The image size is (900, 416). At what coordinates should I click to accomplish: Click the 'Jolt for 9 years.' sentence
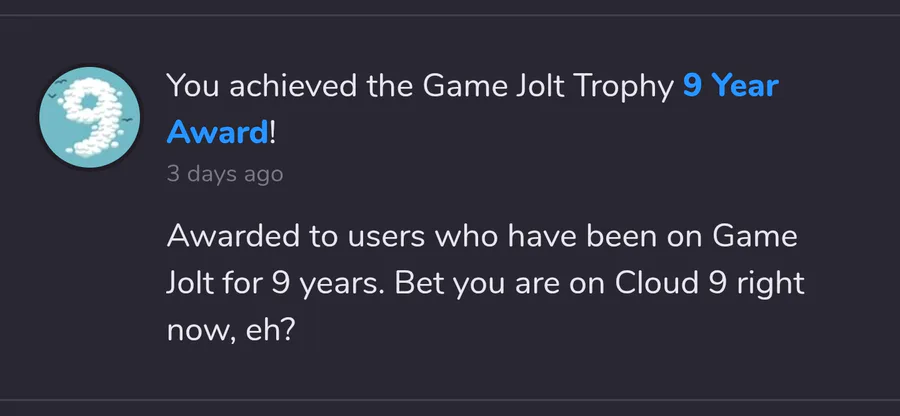(x=275, y=285)
